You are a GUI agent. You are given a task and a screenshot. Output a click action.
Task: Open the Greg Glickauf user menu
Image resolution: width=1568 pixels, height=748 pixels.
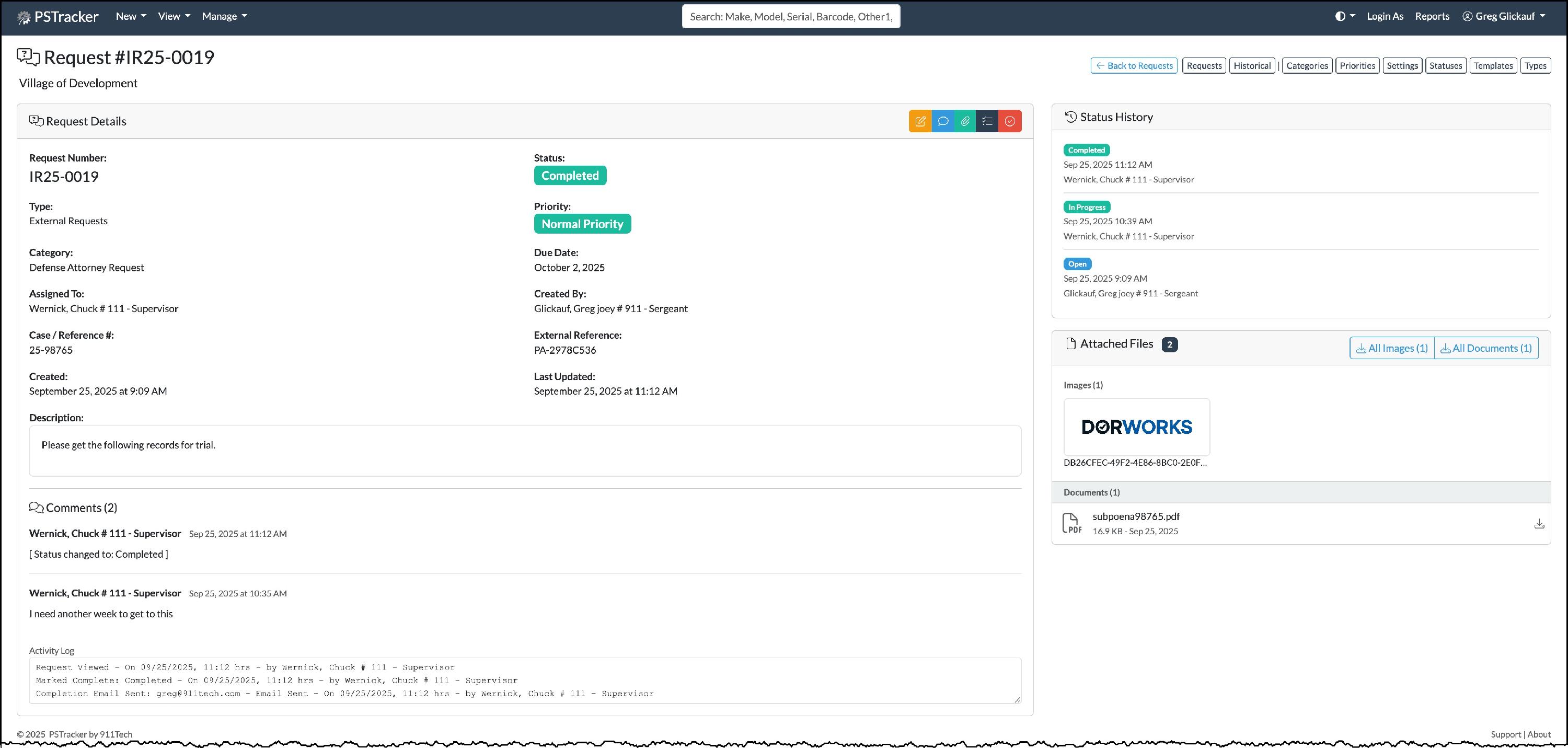(1504, 16)
